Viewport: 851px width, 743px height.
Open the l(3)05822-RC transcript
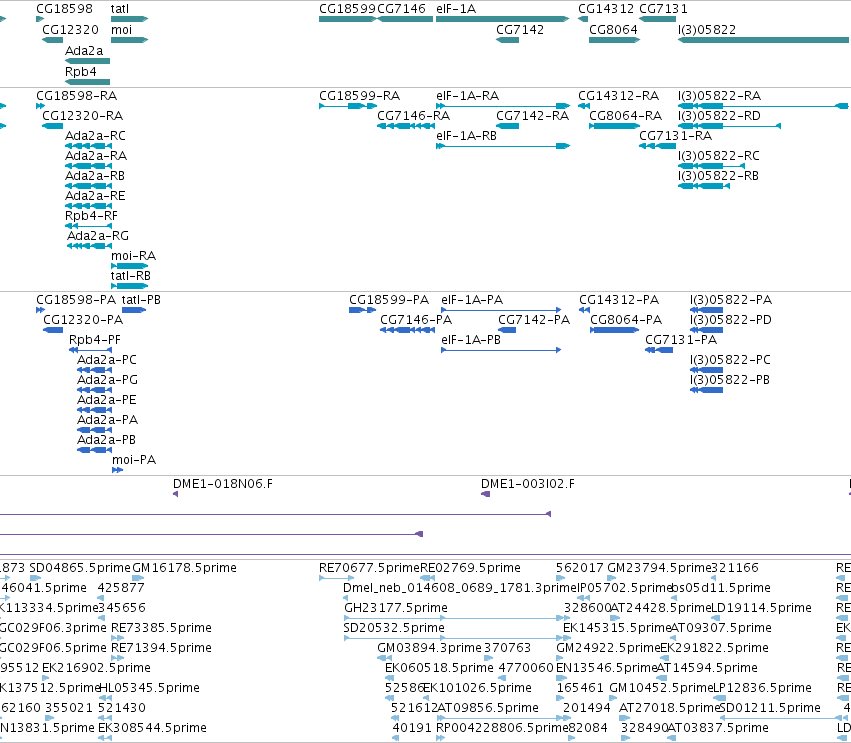711,166
